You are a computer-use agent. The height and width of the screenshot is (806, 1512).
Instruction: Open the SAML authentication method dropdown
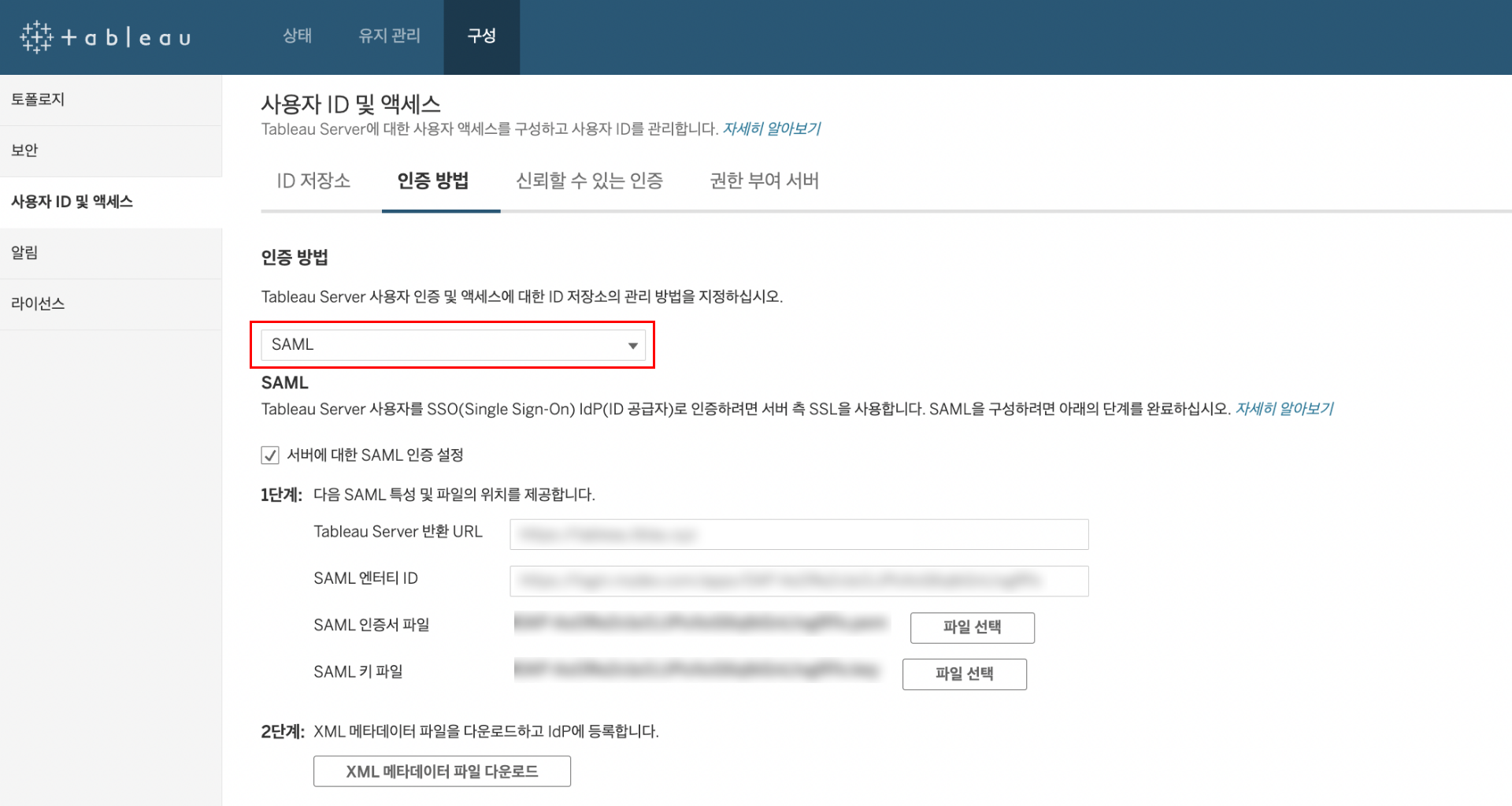(x=453, y=345)
